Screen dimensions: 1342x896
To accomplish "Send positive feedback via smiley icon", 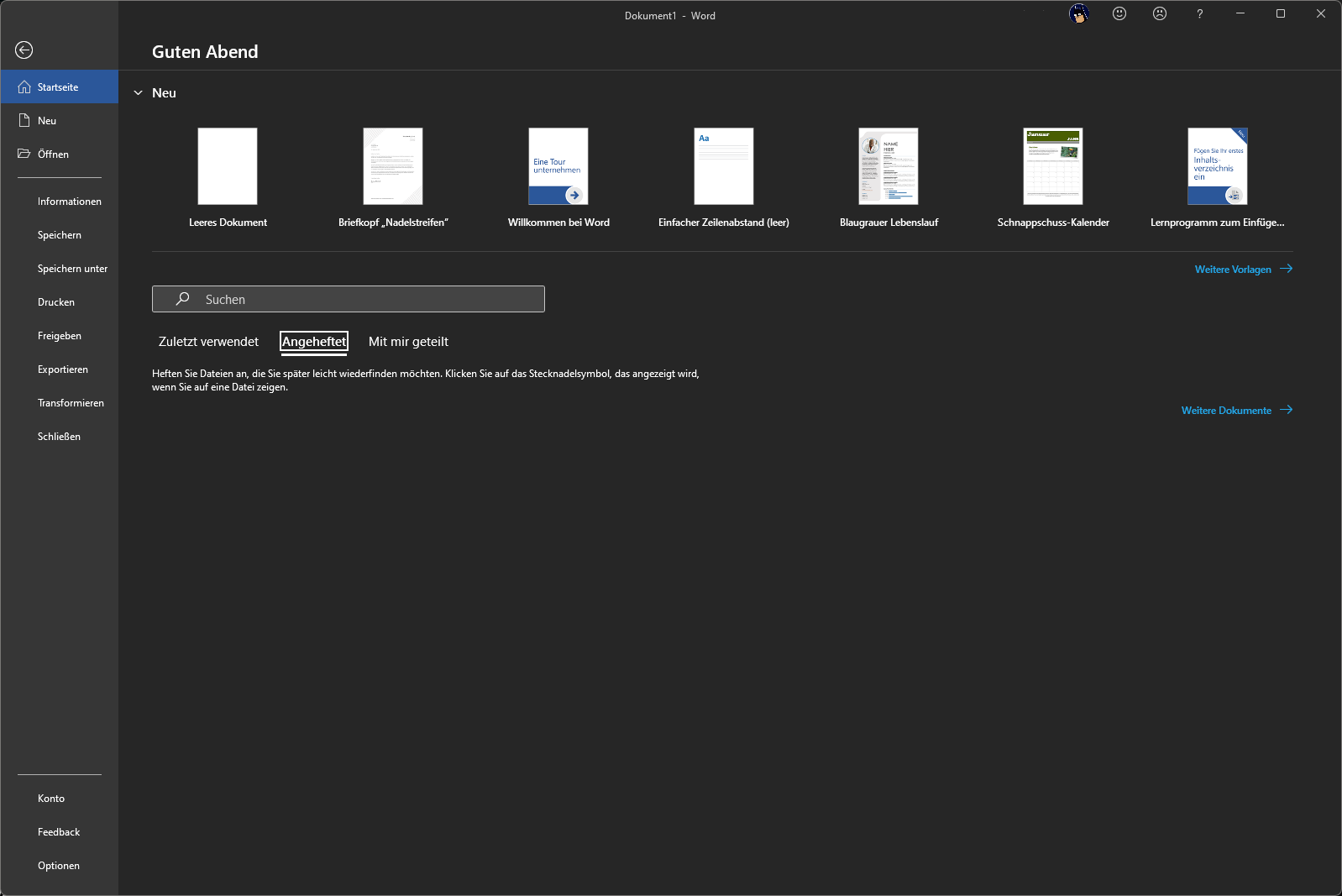I will [x=1119, y=13].
